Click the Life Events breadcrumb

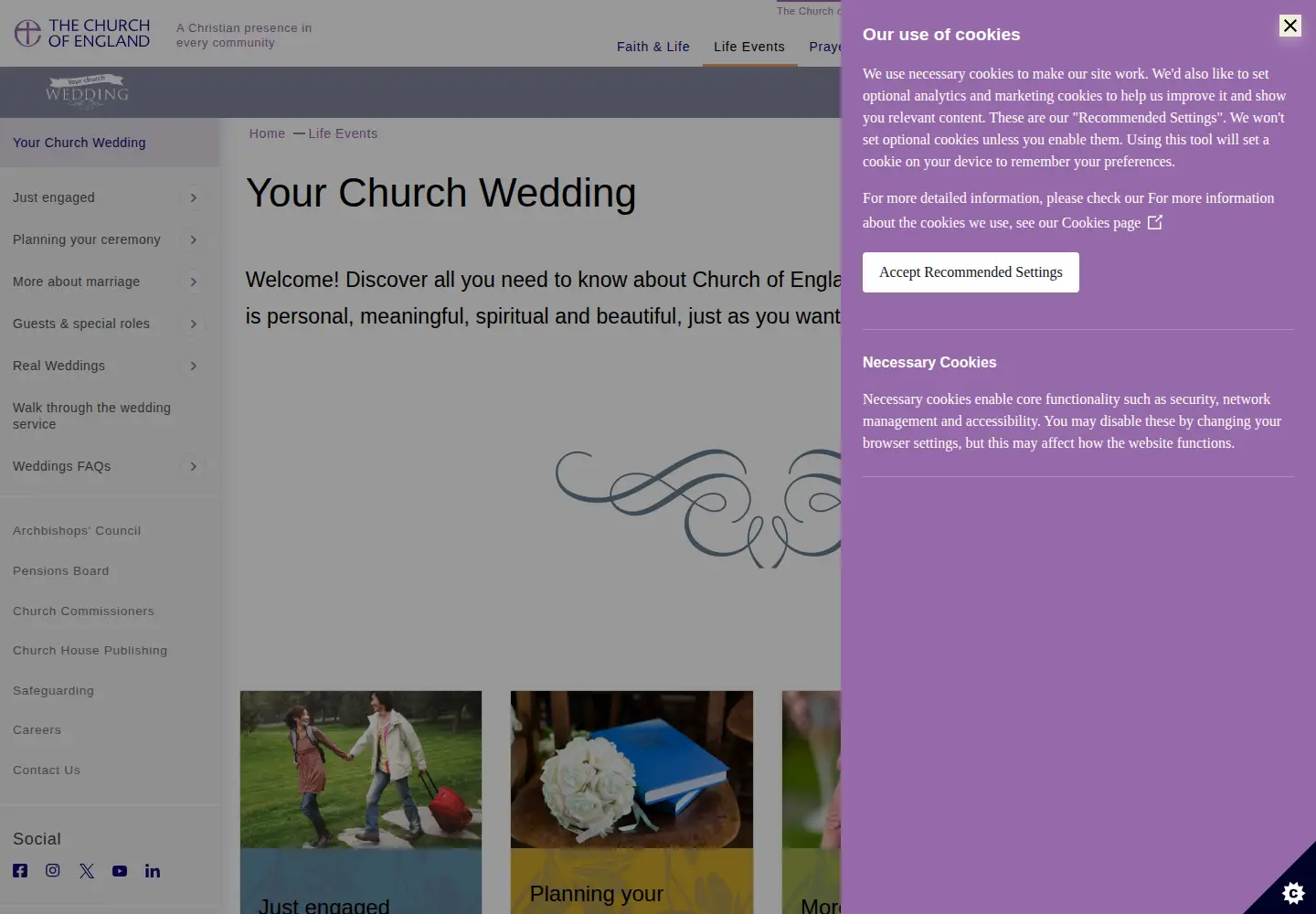343,133
